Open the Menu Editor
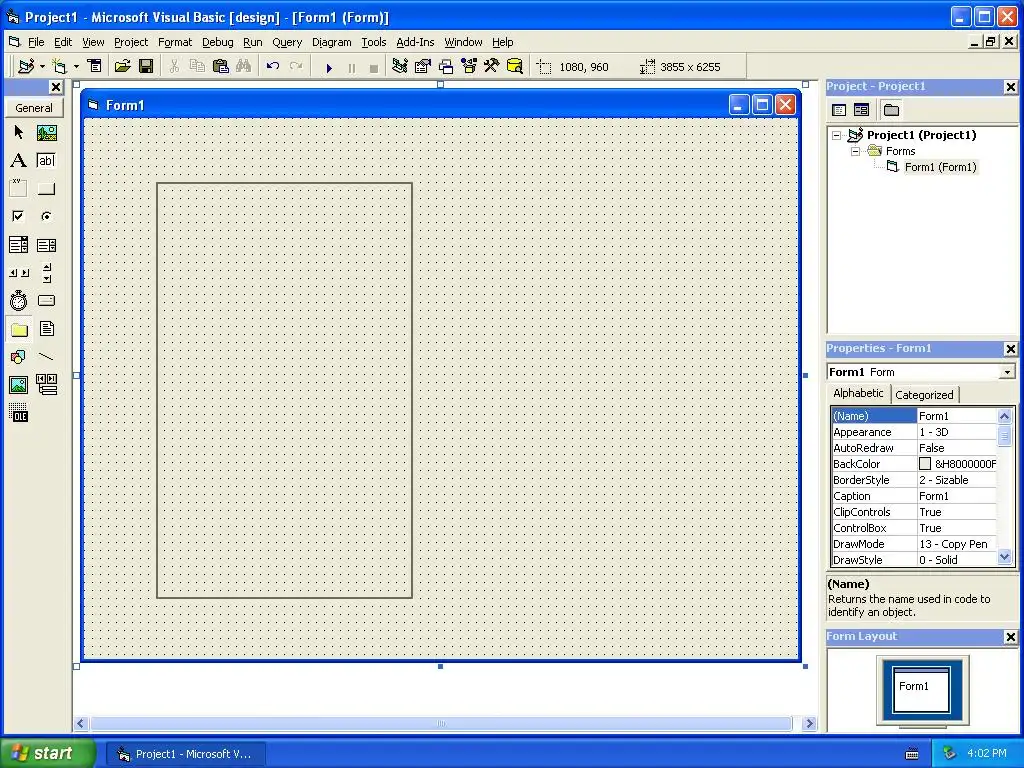 pyautogui.click(x=95, y=67)
